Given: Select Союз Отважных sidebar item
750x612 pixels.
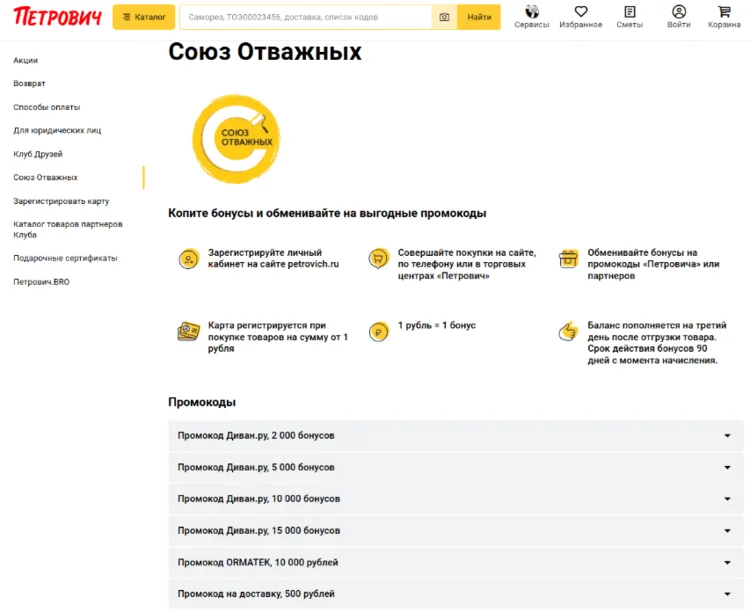Looking at the screenshot, I should pyautogui.click(x=45, y=178).
